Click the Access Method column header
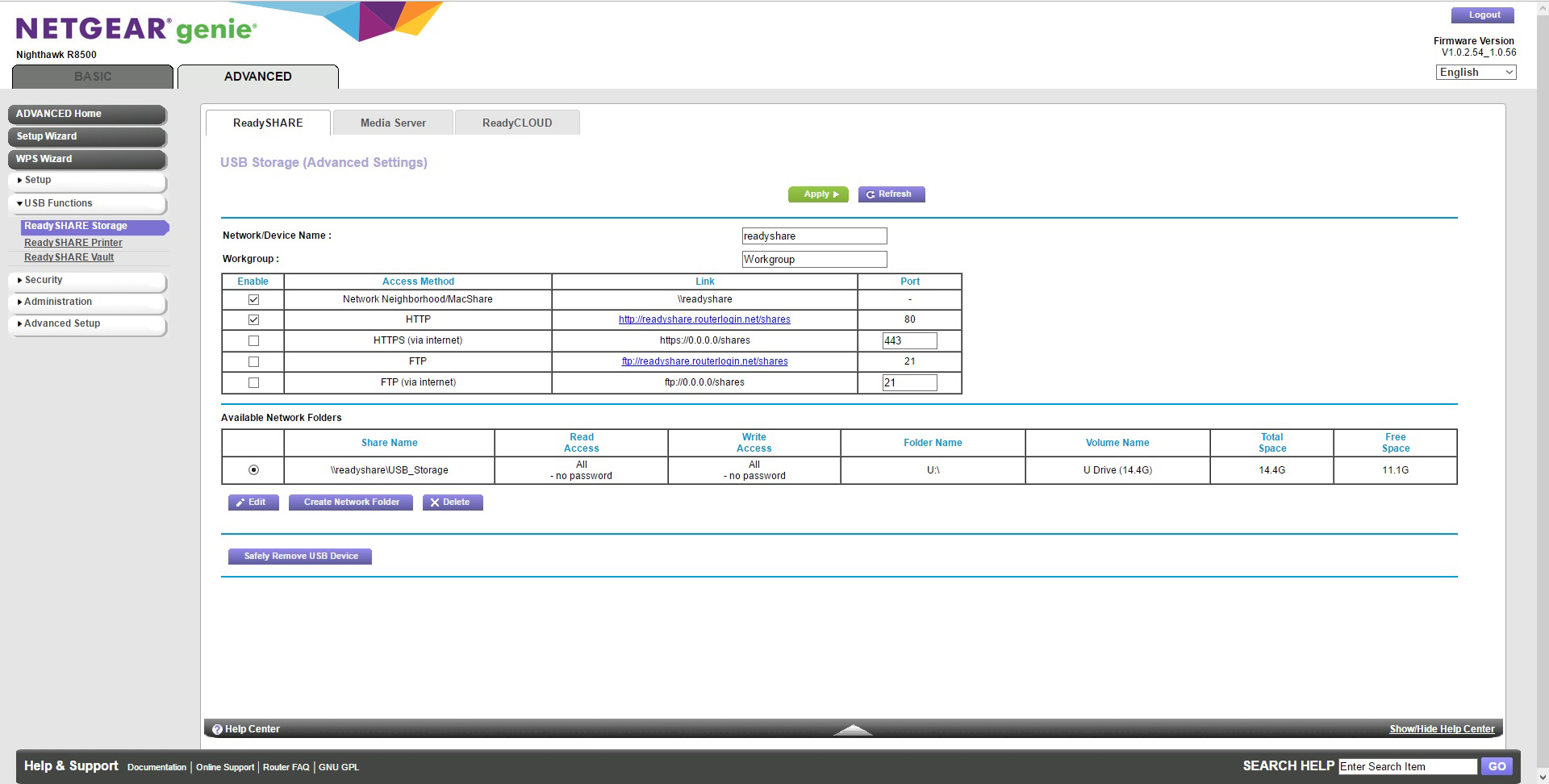Viewport: 1549px width, 784px height. [418, 281]
